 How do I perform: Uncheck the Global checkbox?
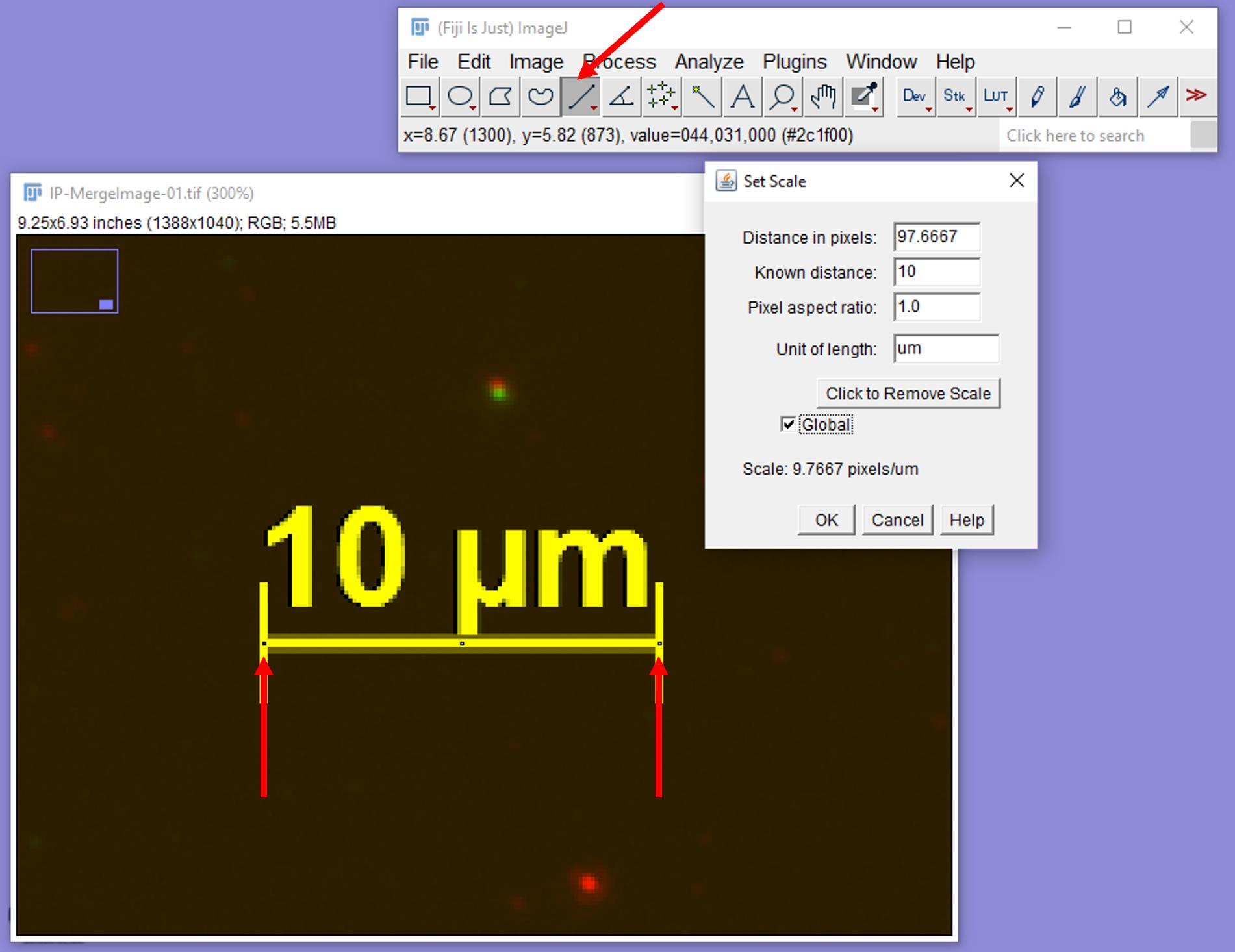788,425
